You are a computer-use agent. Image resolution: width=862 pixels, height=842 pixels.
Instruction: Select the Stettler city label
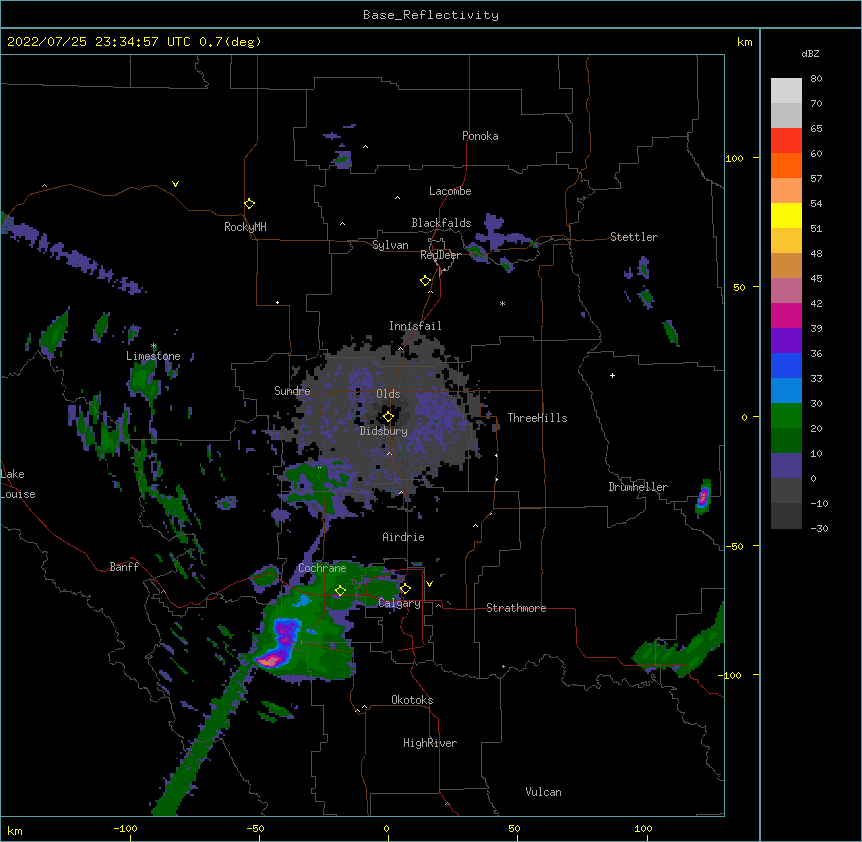634,237
